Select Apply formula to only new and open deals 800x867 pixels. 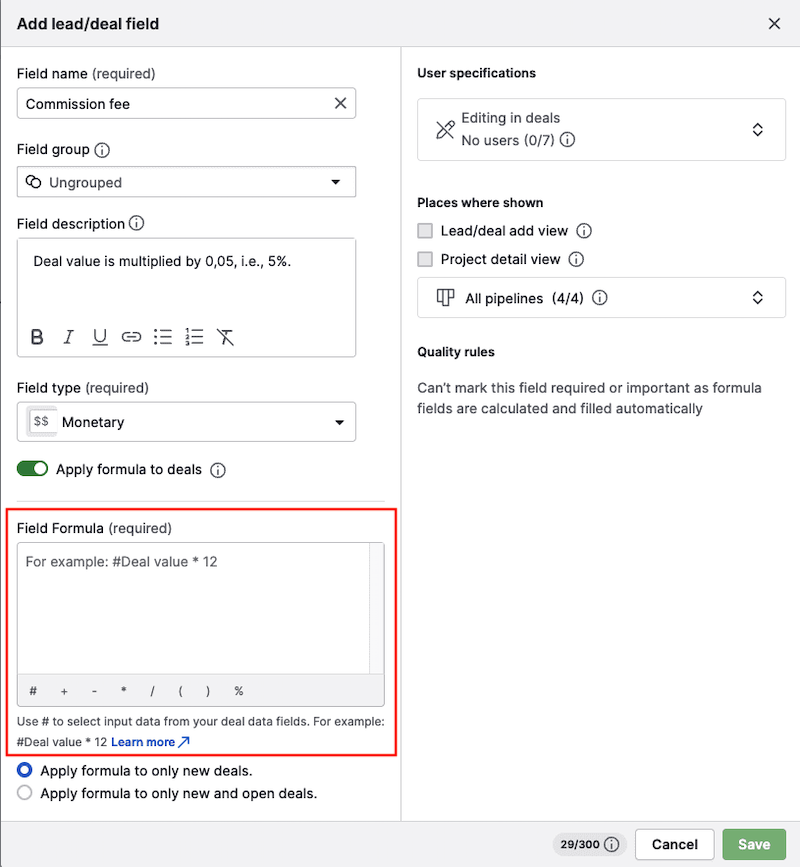pos(25,793)
